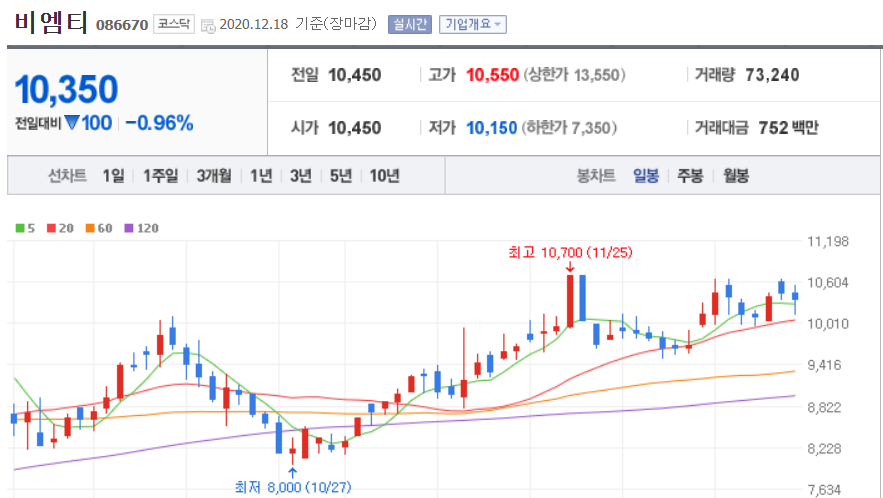Click the 실시간 button

[x=409, y=24]
